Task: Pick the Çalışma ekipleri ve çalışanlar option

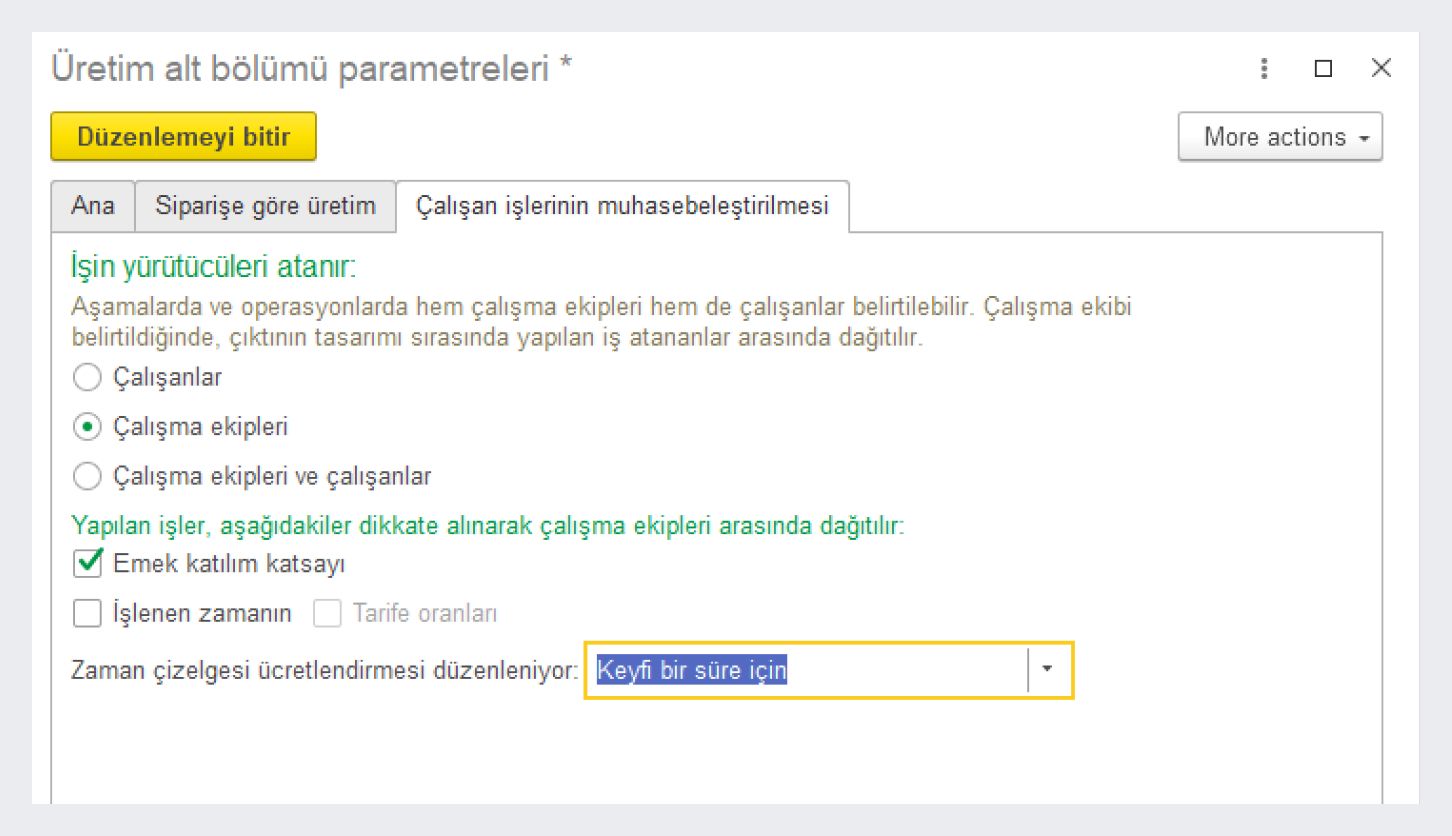Action: tap(88, 476)
